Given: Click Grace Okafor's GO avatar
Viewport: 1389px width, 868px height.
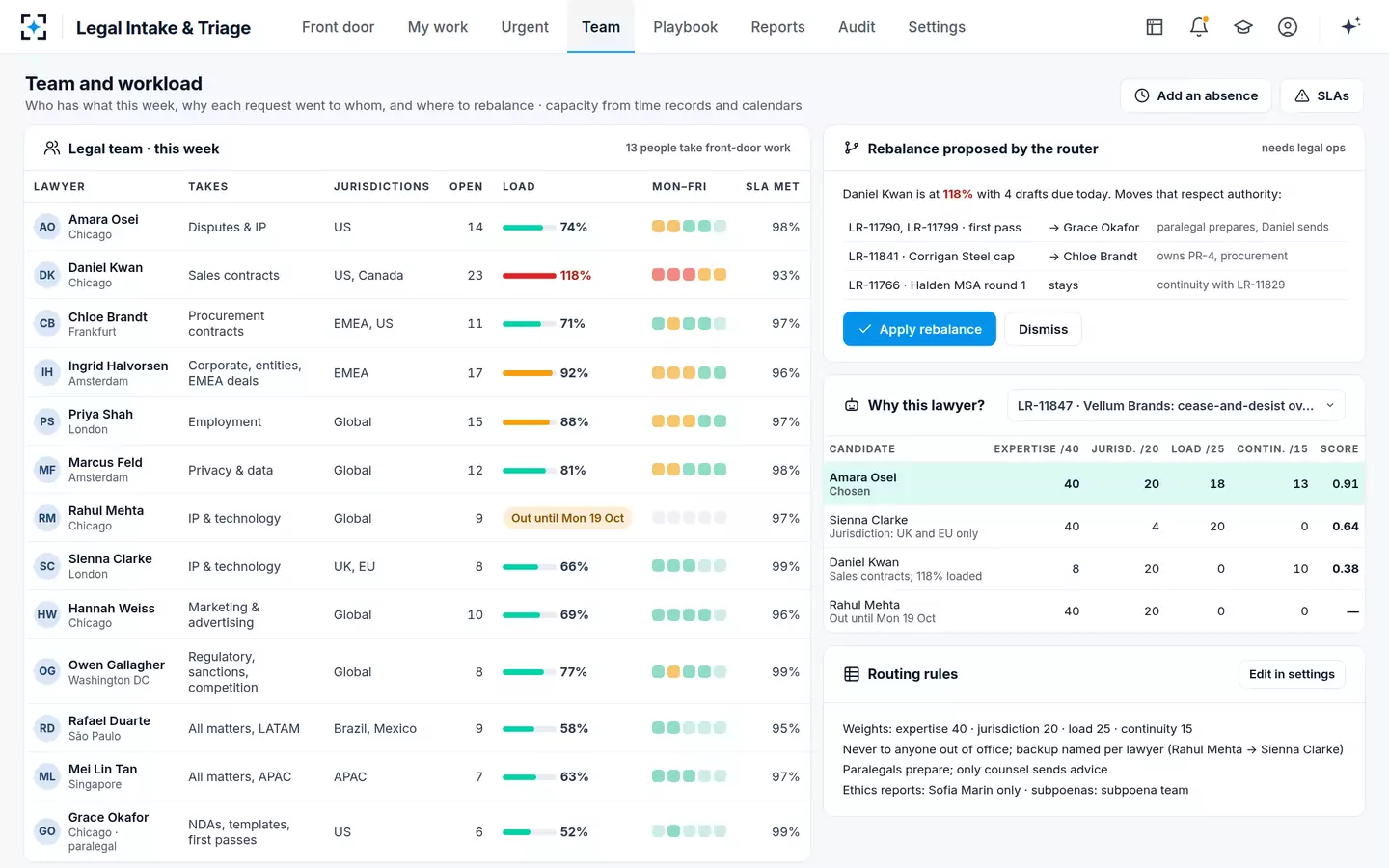Looking at the screenshot, I should pos(47,830).
